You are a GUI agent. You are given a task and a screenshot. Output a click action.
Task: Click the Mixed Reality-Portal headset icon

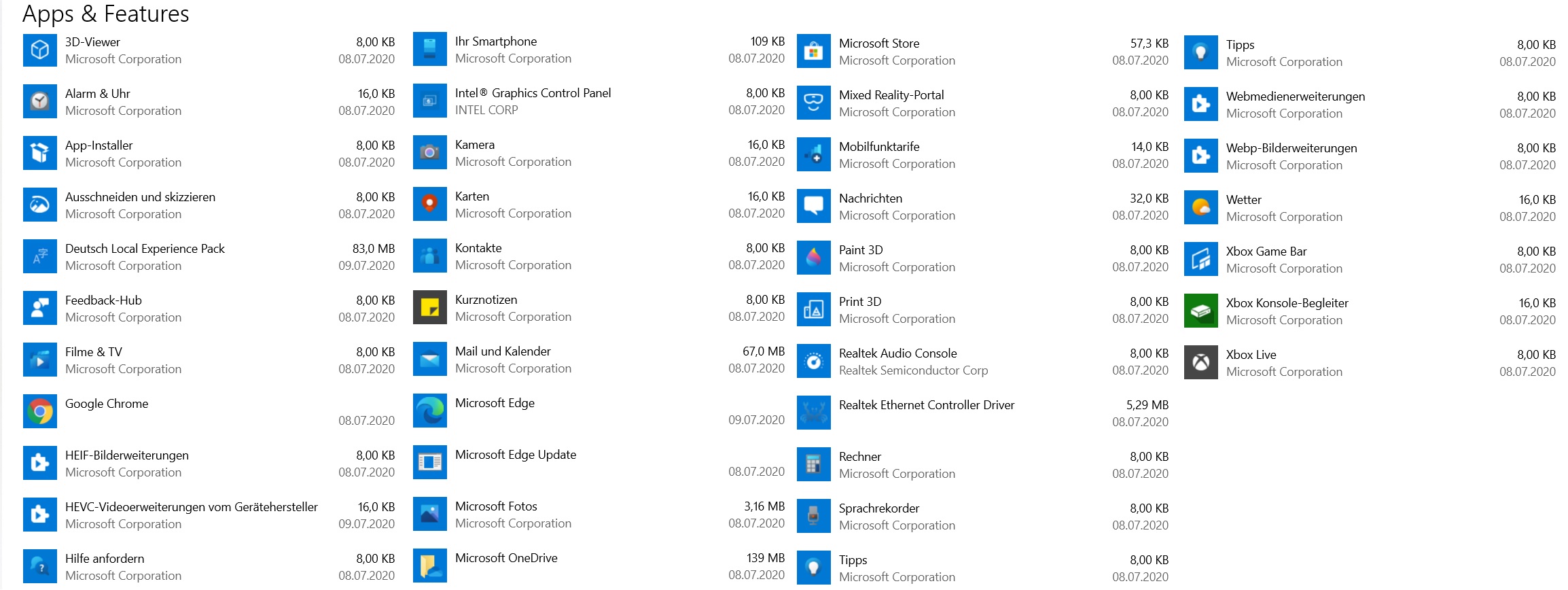click(814, 103)
